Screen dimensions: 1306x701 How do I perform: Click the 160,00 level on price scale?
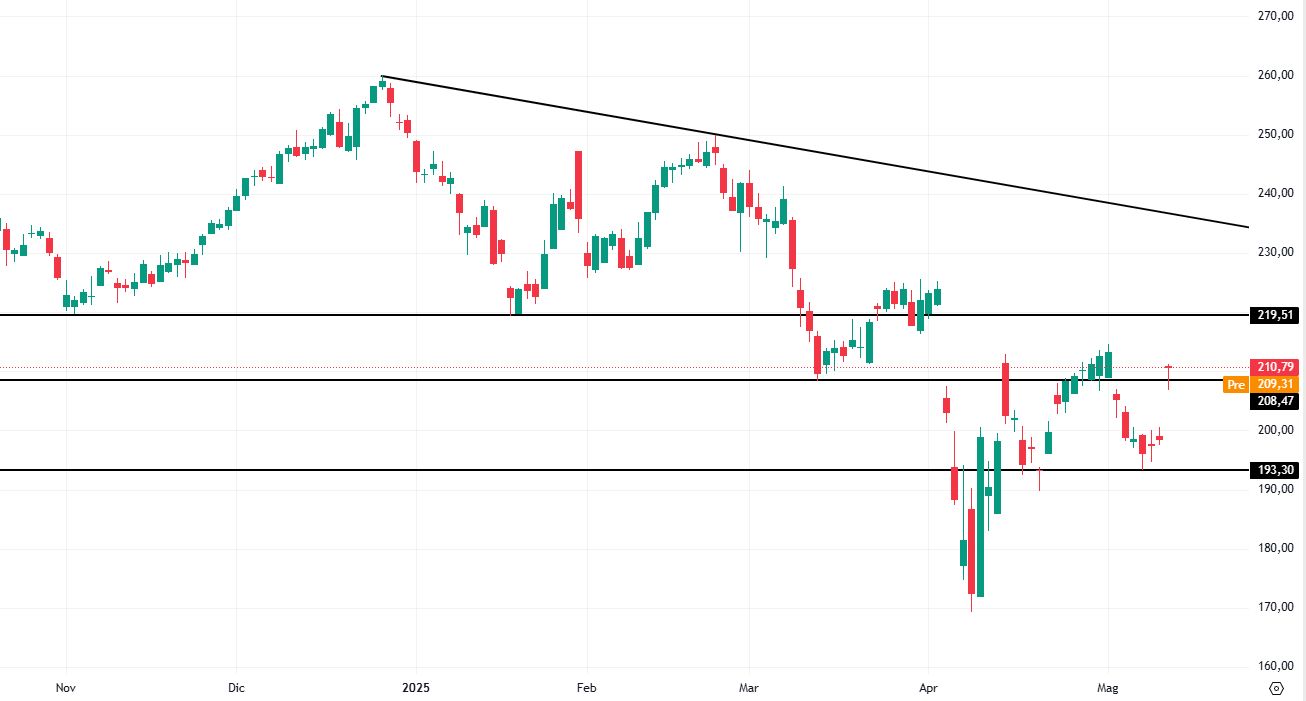click(x=1277, y=666)
